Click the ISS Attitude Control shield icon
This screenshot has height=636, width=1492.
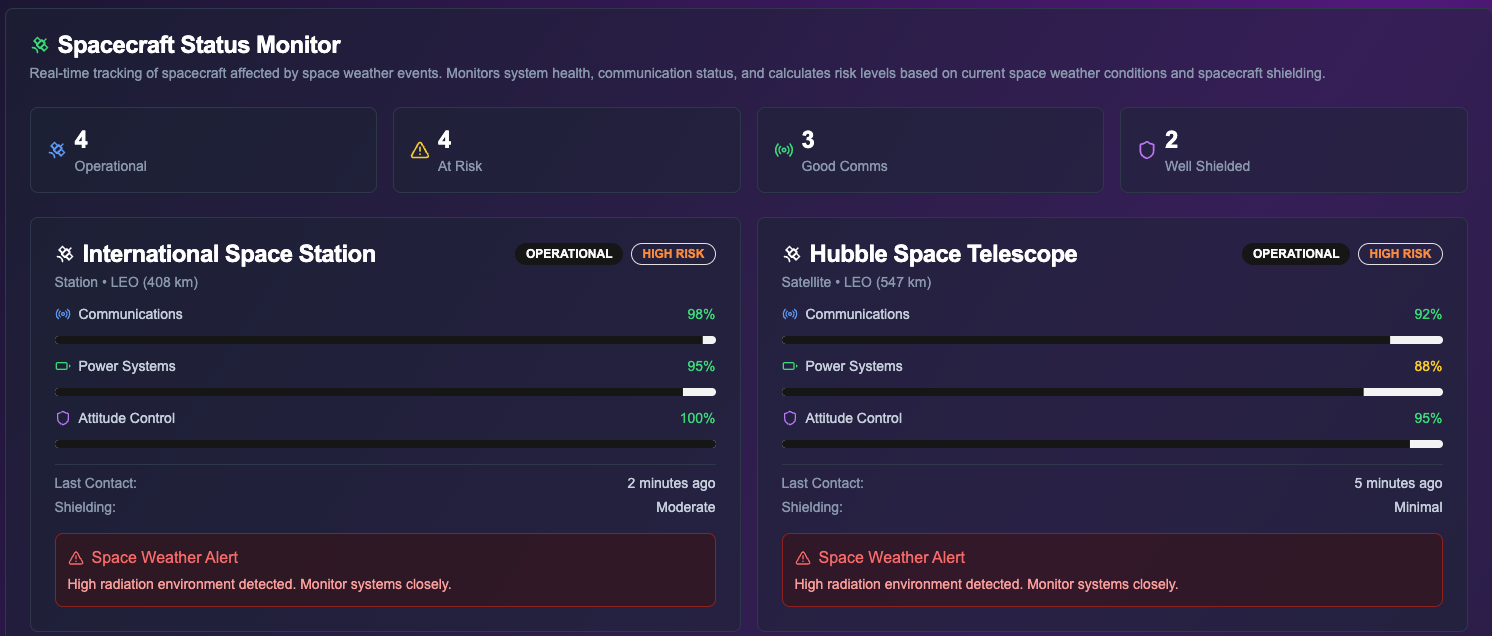coord(63,418)
